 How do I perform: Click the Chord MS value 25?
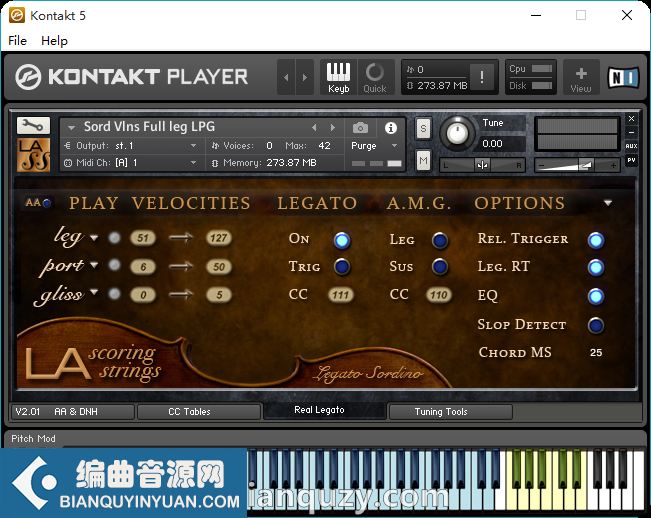point(596,353)
